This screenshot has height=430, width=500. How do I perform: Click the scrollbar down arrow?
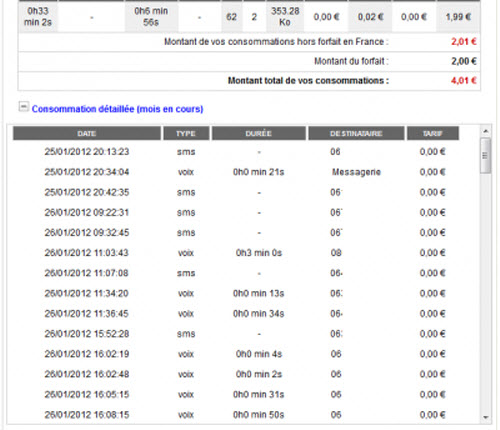click(486, 417)
